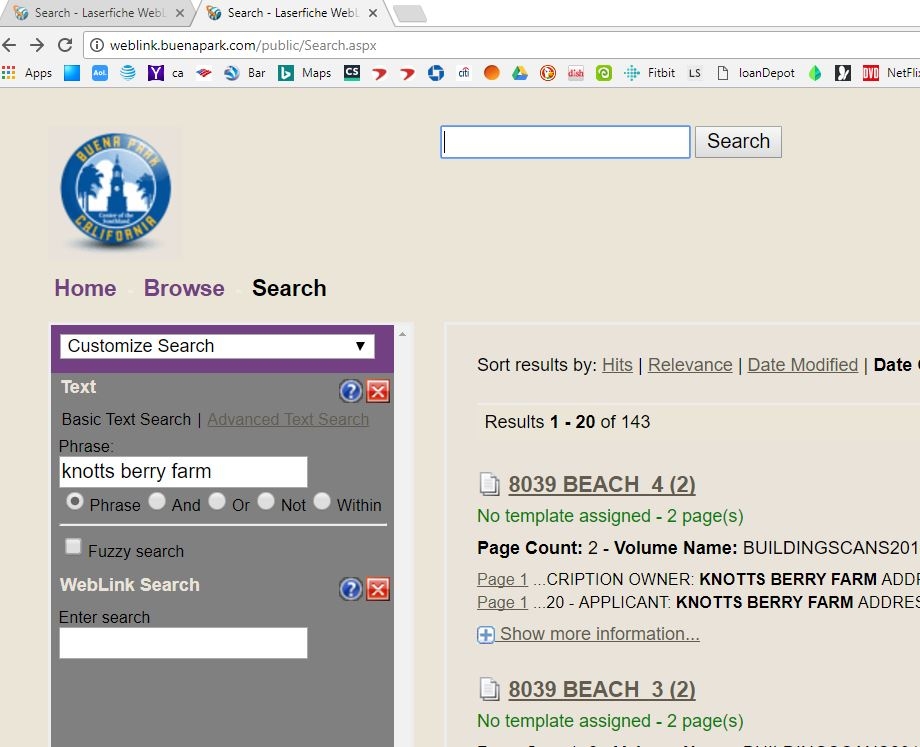Click the Search button next to the top search box
The height and width of the screenshot is (747, 920).
click(x=738, y=141)
